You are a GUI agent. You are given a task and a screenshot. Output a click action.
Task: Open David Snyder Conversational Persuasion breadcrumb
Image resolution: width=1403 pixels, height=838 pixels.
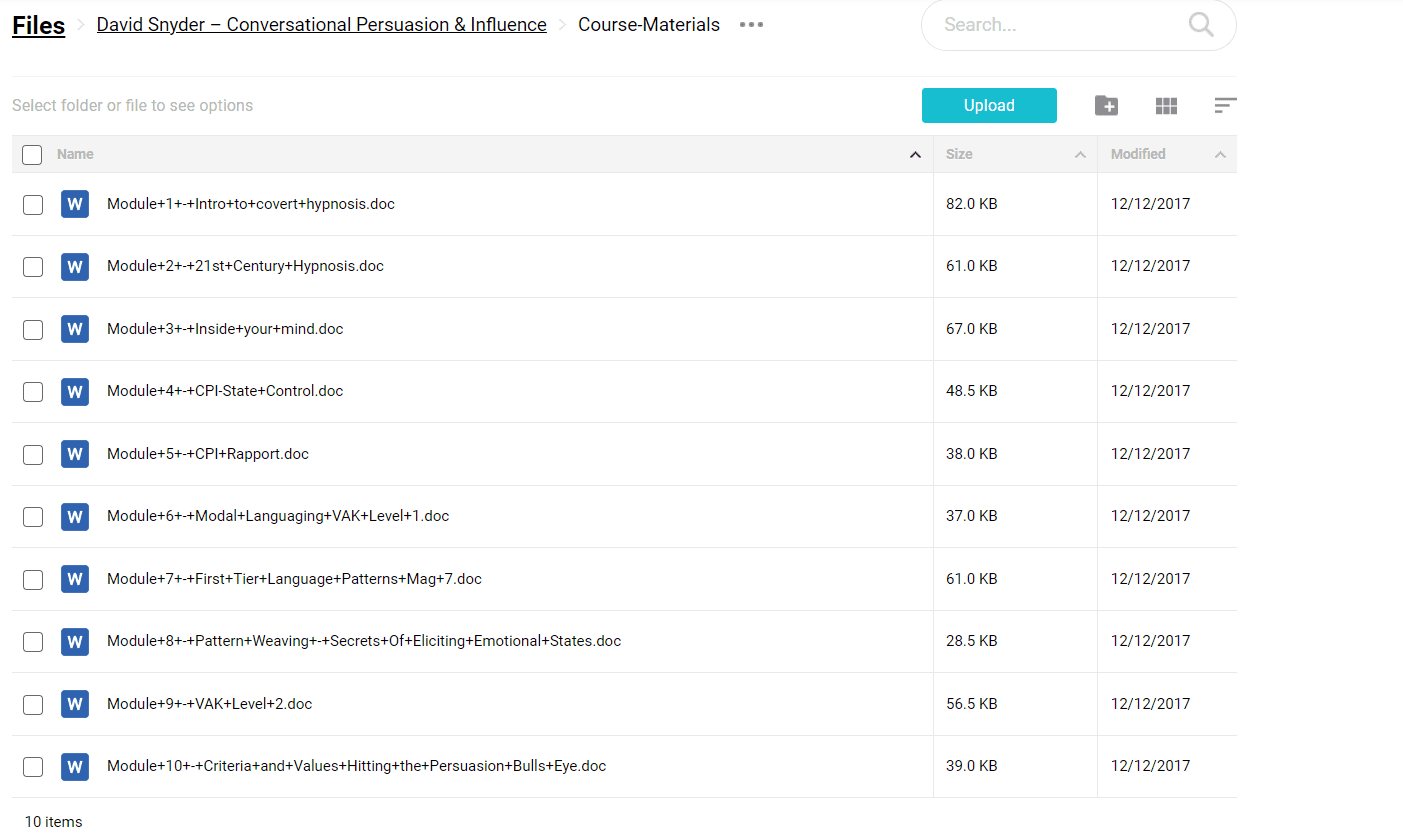click(321, 25)
